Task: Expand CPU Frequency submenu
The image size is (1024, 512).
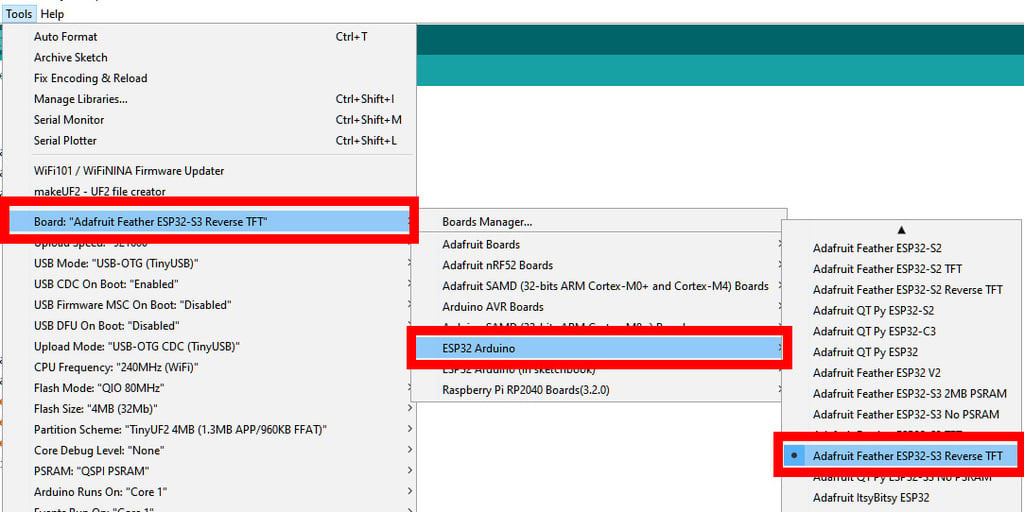Action: click(209, 367)
